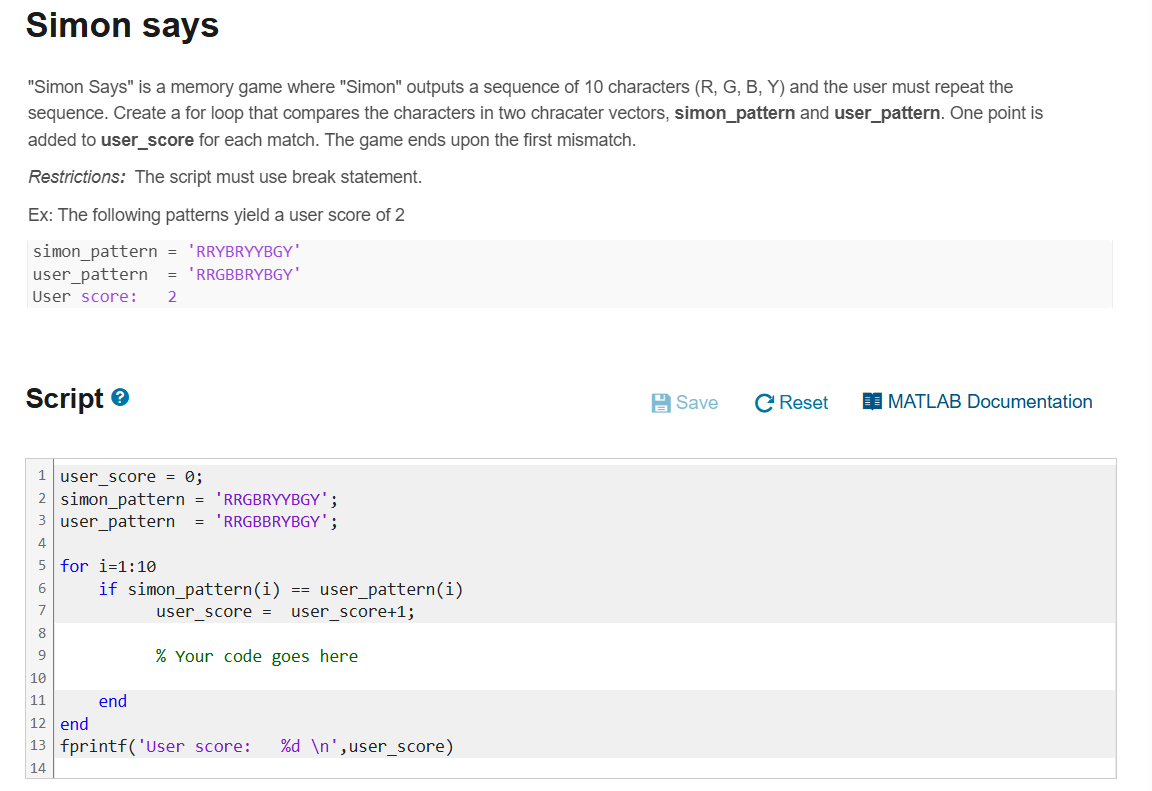Click the 'if simon_pattern(i) == user_pattern(i)' line
The width and height of the screenshot is (1152, 791).
click(281, 589)
